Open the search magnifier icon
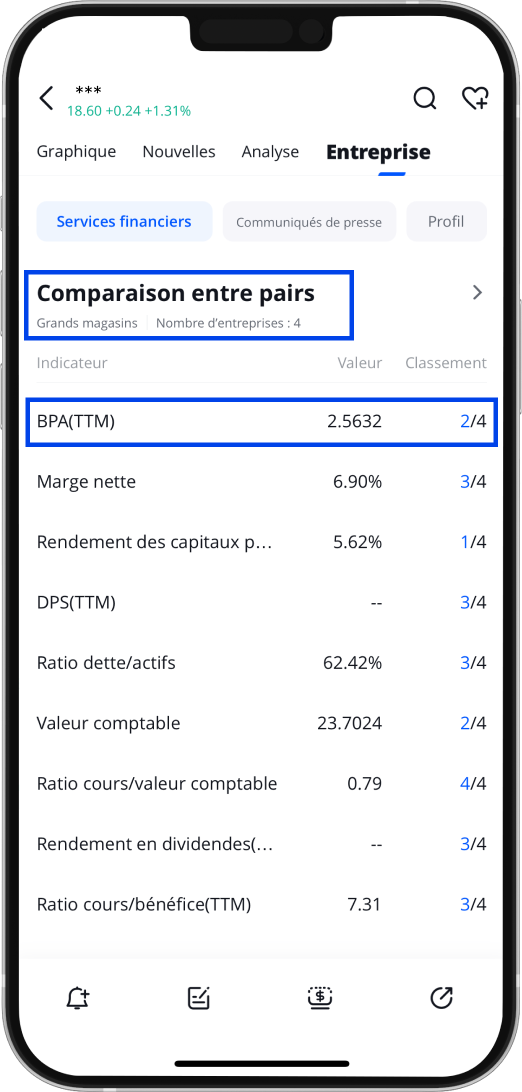 coord(425,98)
